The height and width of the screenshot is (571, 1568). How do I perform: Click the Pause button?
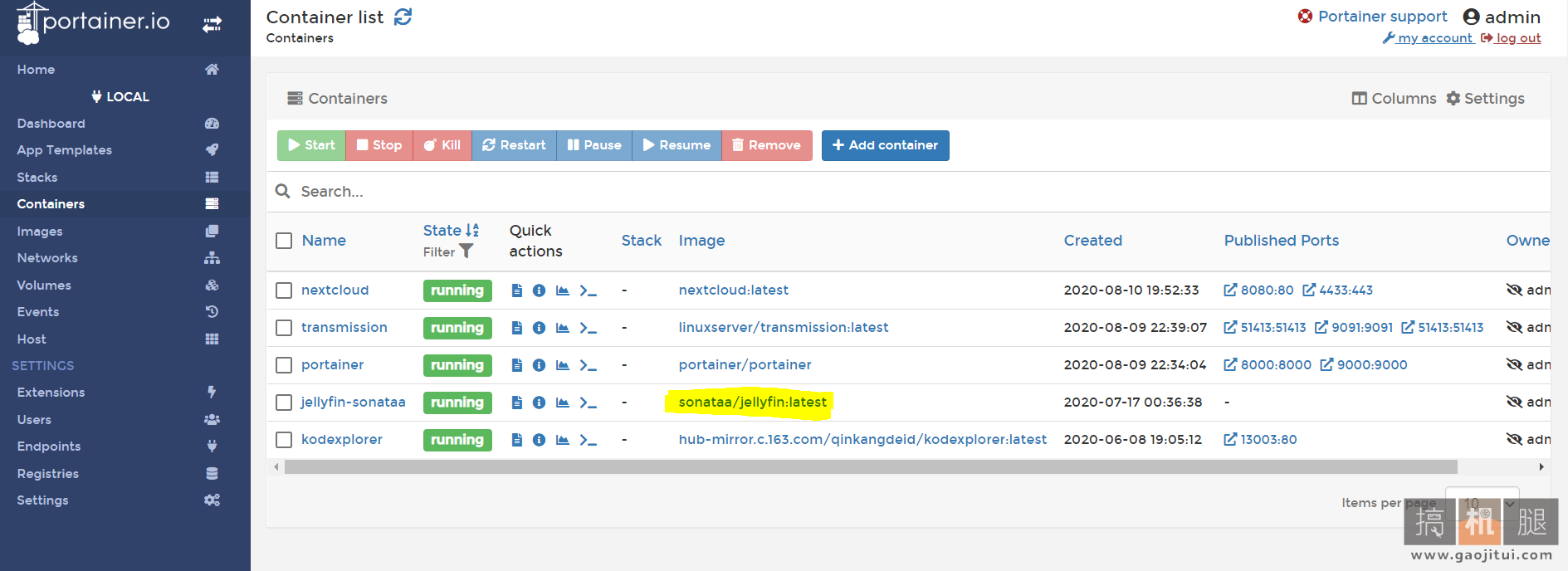click(x=594, y=145)
